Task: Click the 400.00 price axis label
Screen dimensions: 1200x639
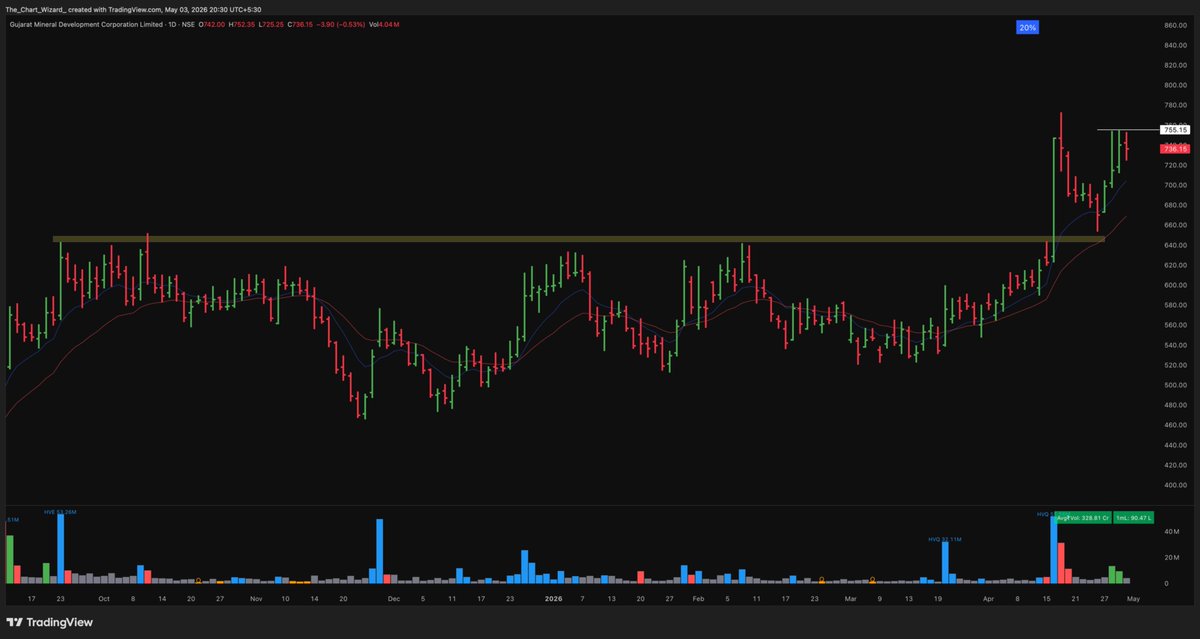Action: pyautogui.click(x=1174, y=485)
